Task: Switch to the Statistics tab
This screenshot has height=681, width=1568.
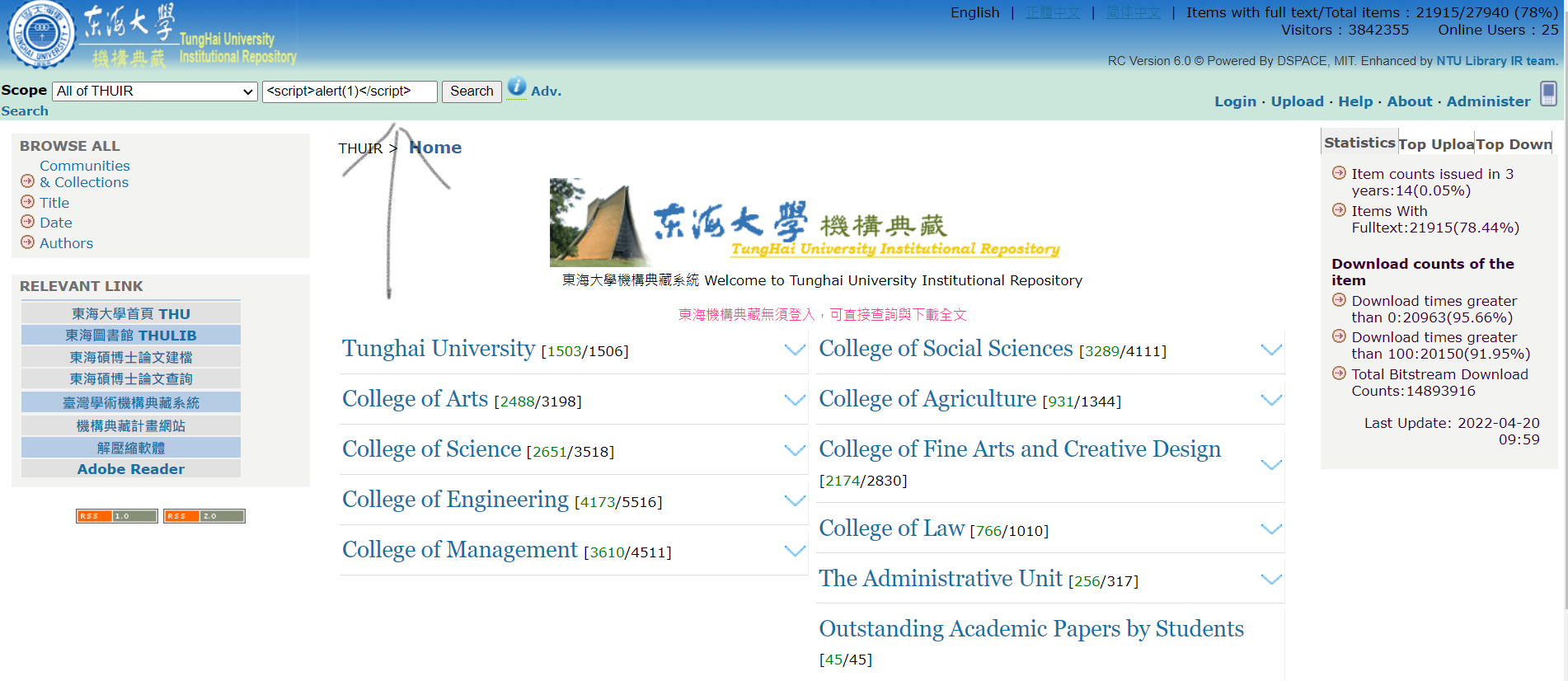Action: (x=1359, y=143)
